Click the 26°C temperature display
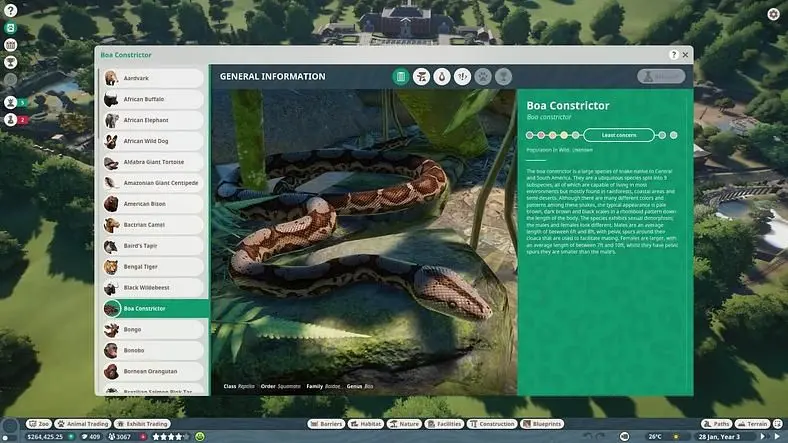788x443 pixels. click(655, 437)
